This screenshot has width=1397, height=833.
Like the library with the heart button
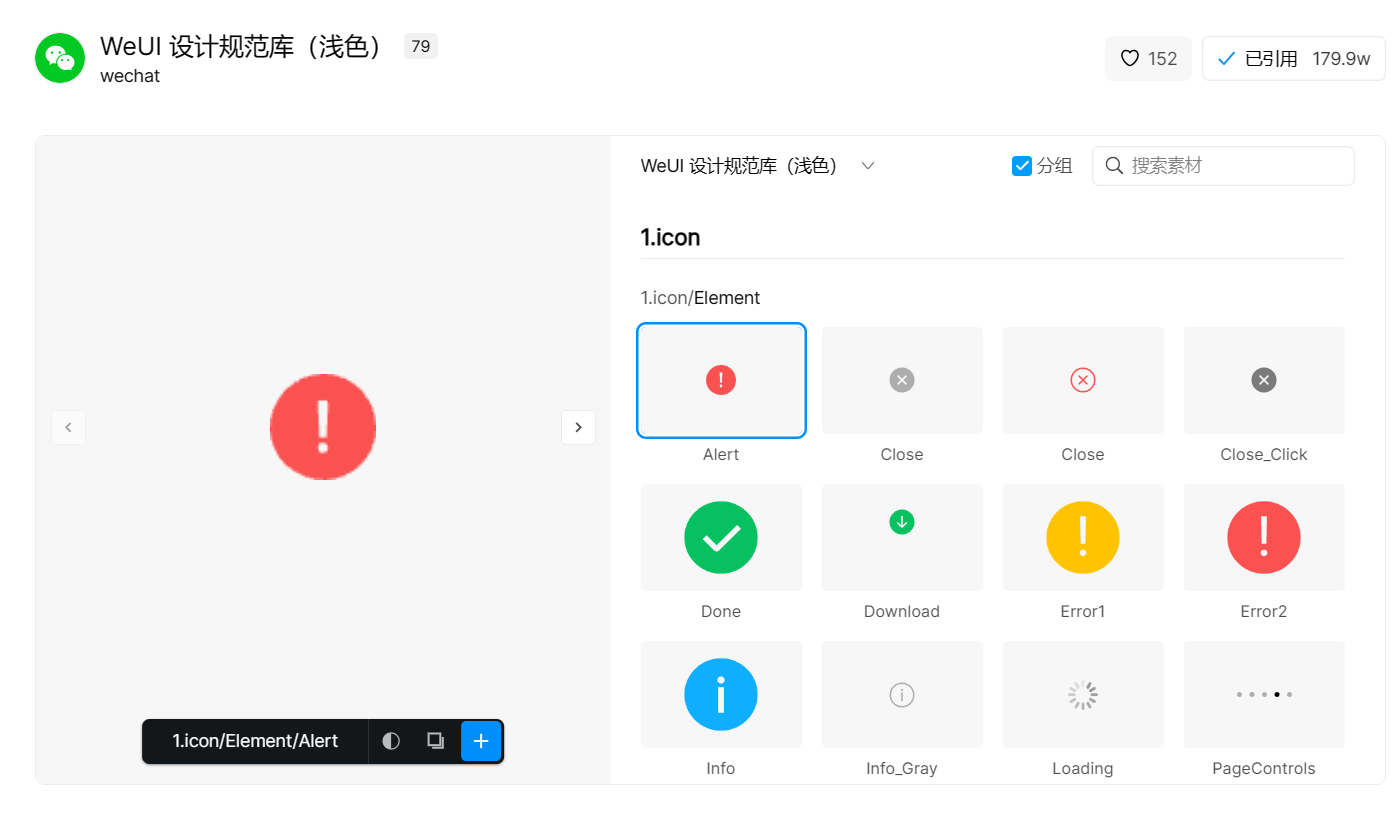pos(1148,59)
